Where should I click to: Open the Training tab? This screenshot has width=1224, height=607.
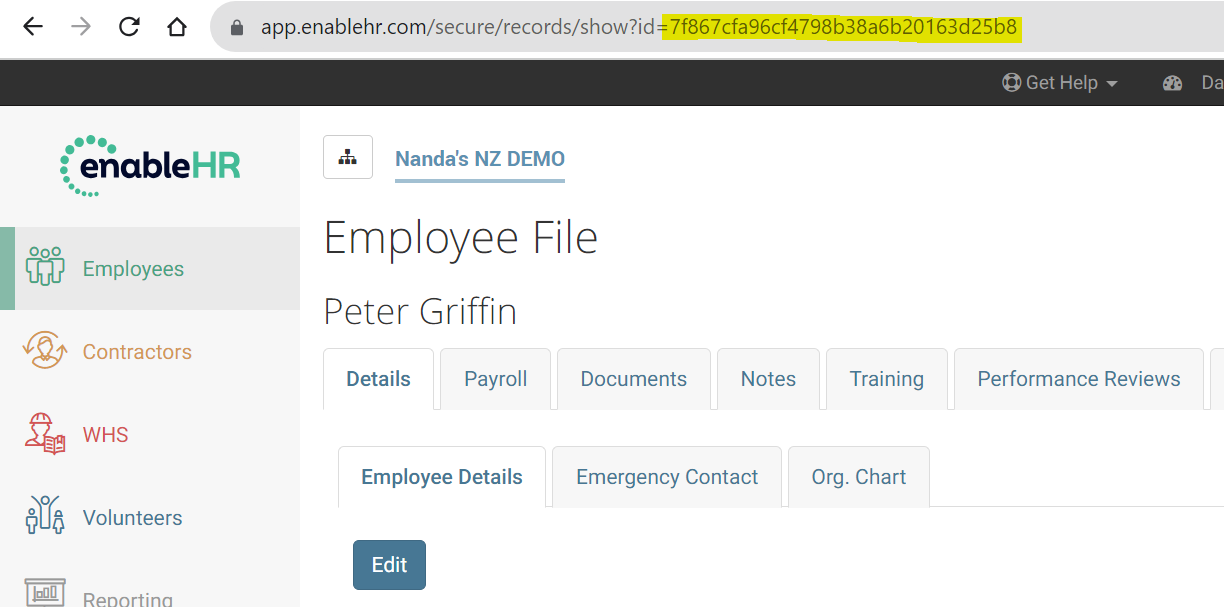pos(887,379)
